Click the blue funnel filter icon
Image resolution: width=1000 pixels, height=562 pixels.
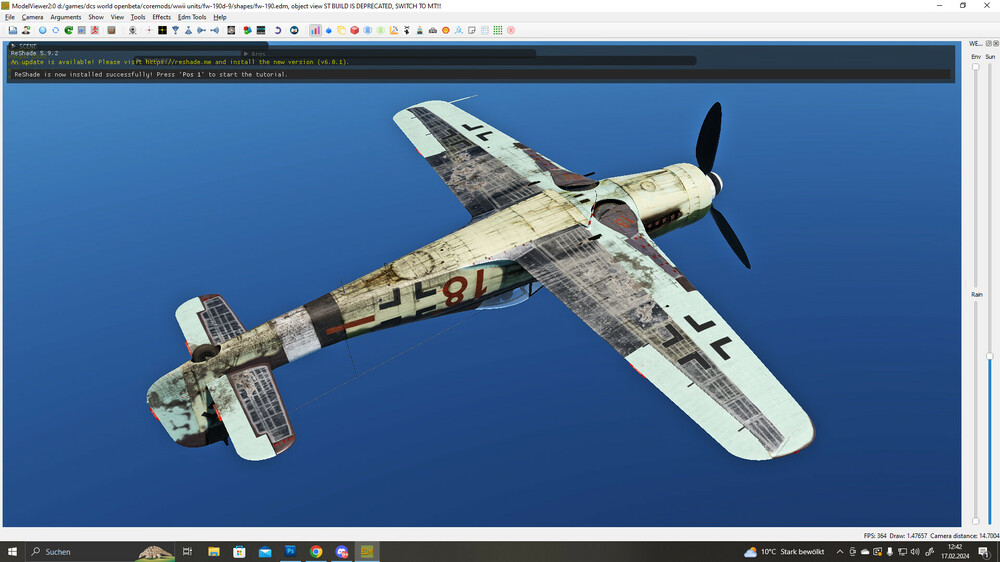coord(175,30)
